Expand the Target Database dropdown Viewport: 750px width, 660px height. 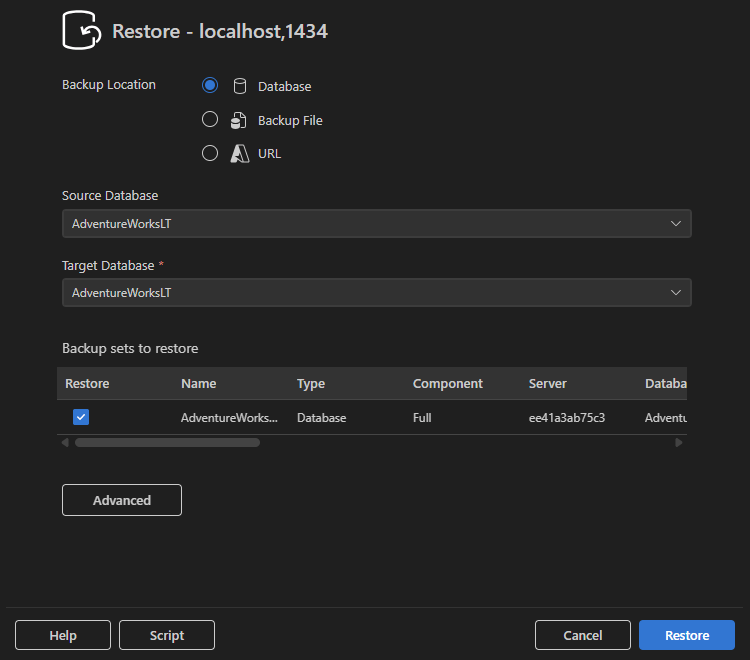pyautogui.click(x=376, y=293)
